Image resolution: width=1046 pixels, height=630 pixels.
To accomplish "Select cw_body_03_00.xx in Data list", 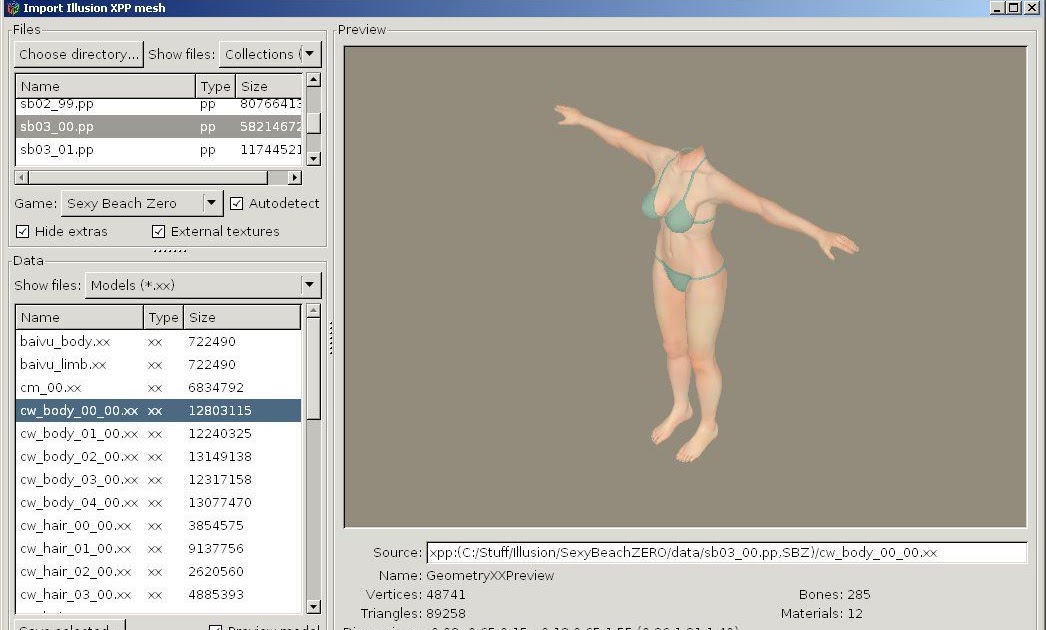I will click(x=158, y=479).
